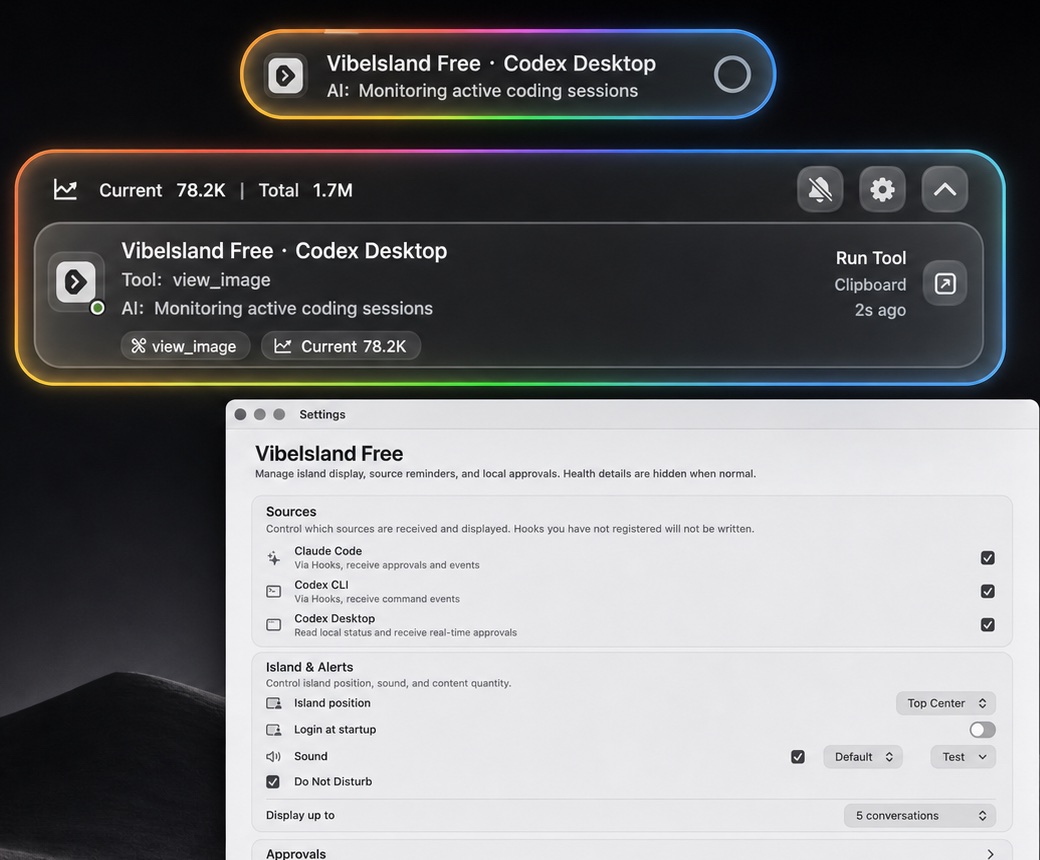1040x860 pixels.
Task: Click the Clipboard label in session card
Action: (x=870, y=284)
